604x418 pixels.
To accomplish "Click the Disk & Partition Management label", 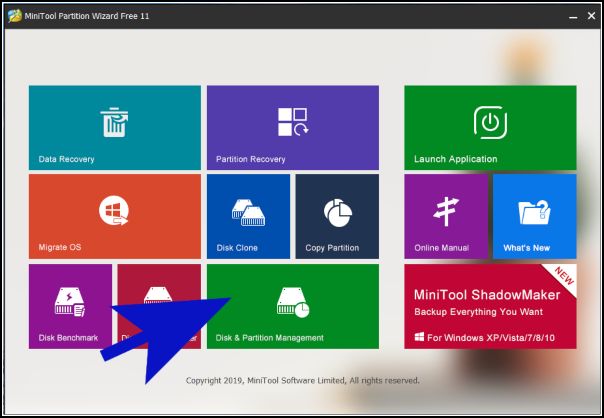I will click(x=269, y=338).
